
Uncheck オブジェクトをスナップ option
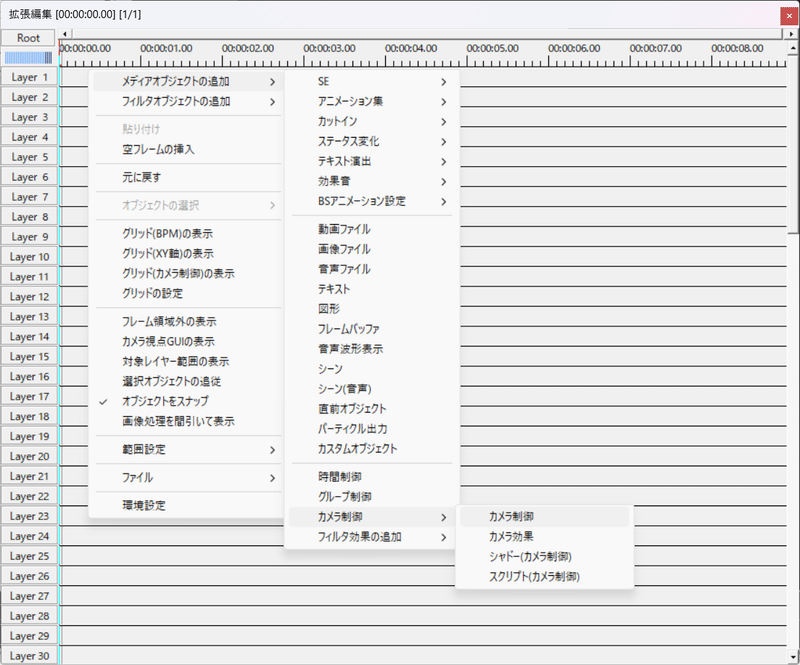[x=187, y=401]
